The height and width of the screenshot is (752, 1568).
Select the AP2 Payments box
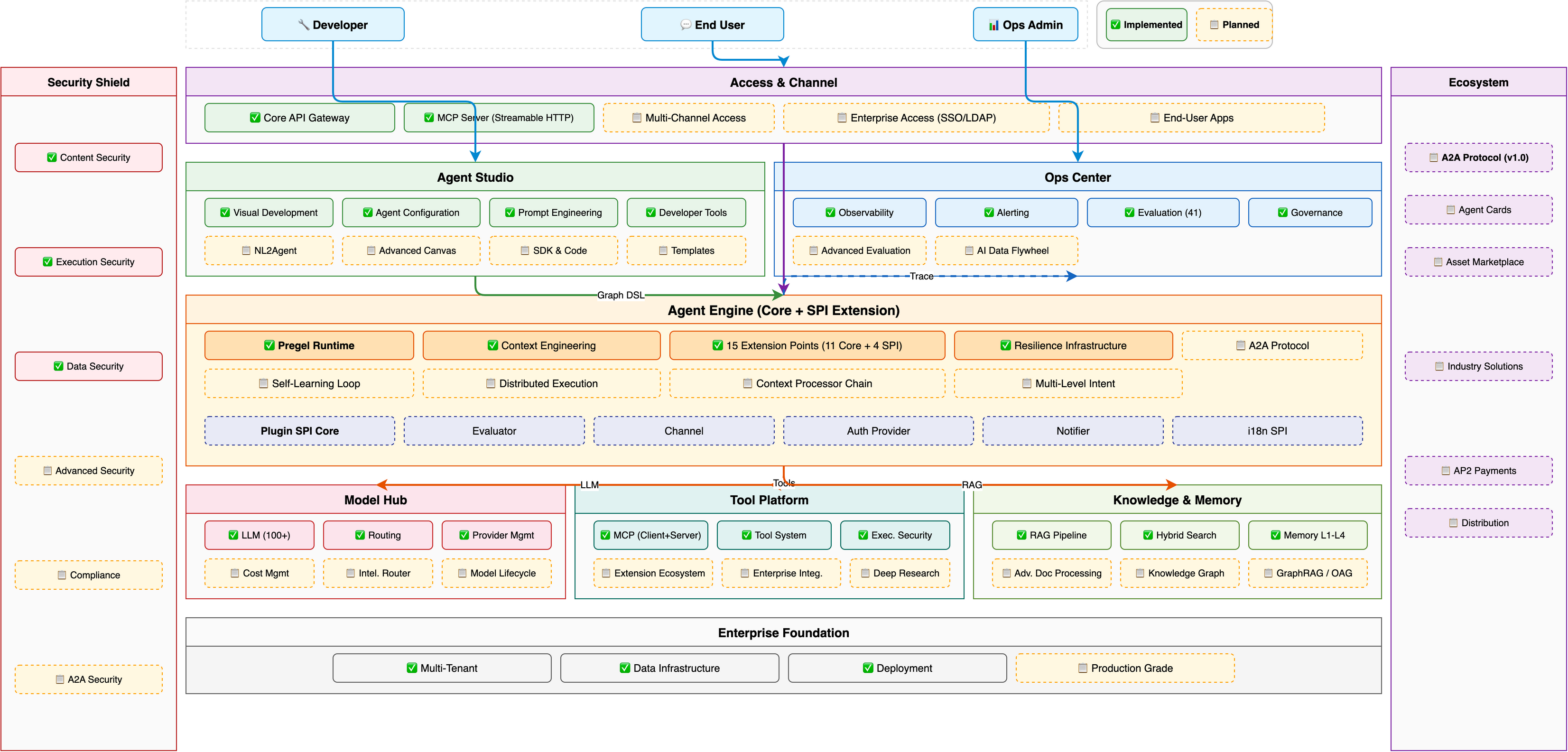pyautogui.click(x=1478, y=471)
